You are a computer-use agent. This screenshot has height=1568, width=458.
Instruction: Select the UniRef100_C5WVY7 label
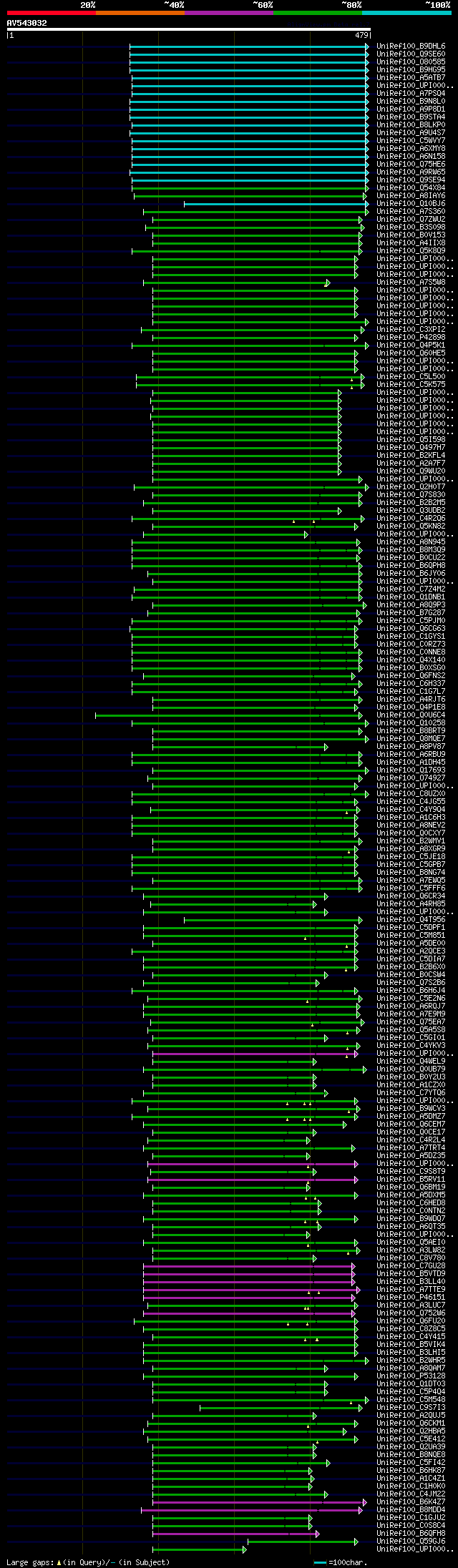tap(411, 140)
